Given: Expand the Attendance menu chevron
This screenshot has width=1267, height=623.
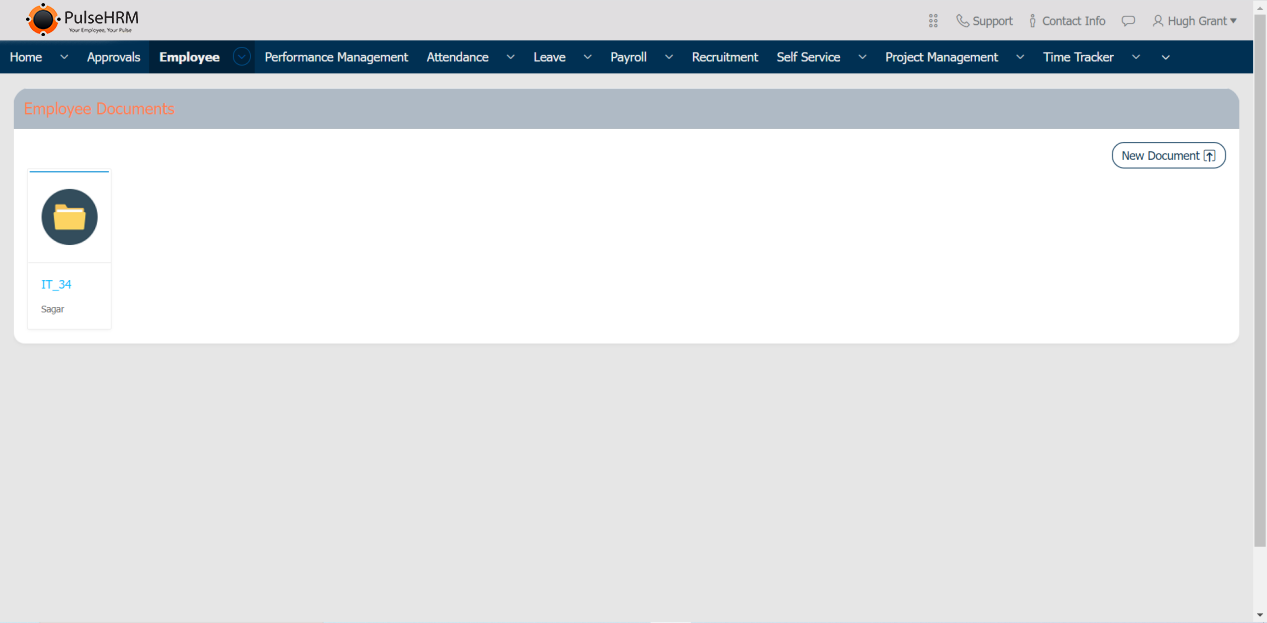Looking at the screenshot, I should [510, 57].
